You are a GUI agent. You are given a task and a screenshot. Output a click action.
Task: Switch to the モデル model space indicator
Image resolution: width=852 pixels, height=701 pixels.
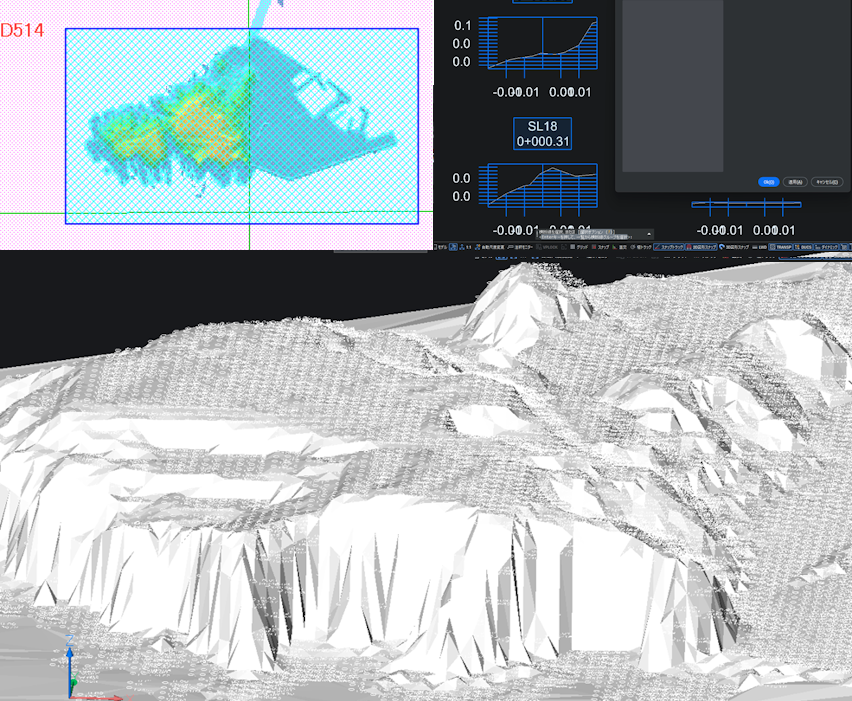click(x=441, y=247)
